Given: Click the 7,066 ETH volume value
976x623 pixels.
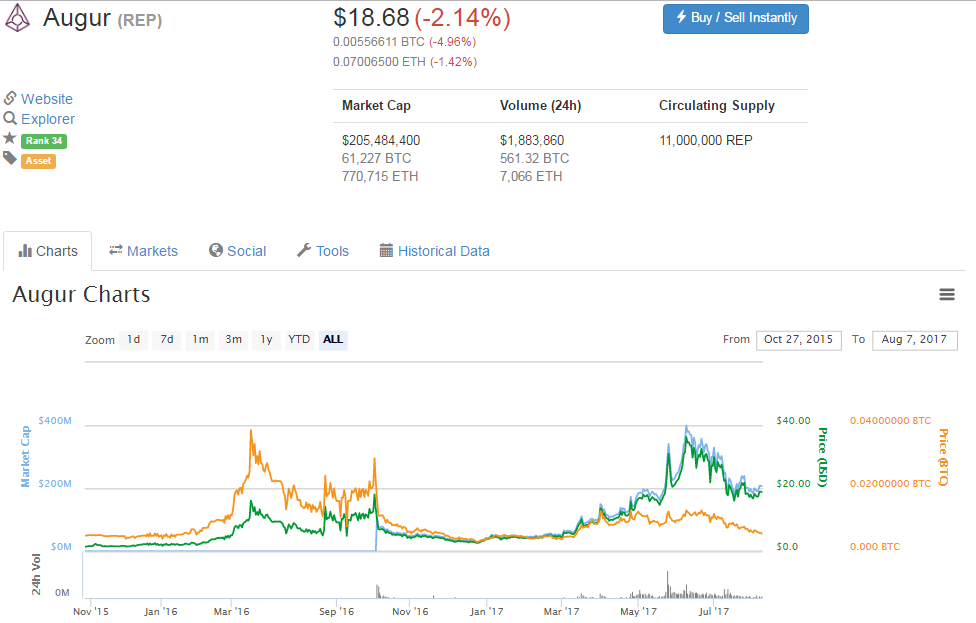Looking at the screenshot, I should coord(531,176).
